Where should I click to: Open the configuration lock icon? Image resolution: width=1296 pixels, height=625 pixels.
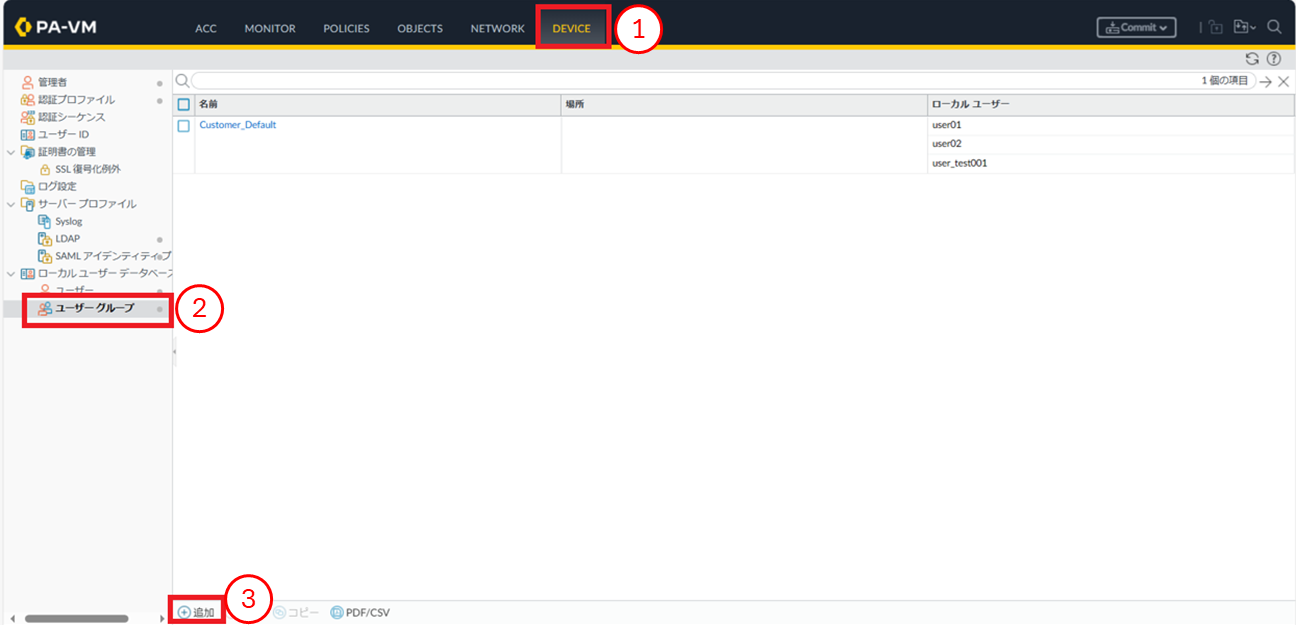[x=1216, y=28]
